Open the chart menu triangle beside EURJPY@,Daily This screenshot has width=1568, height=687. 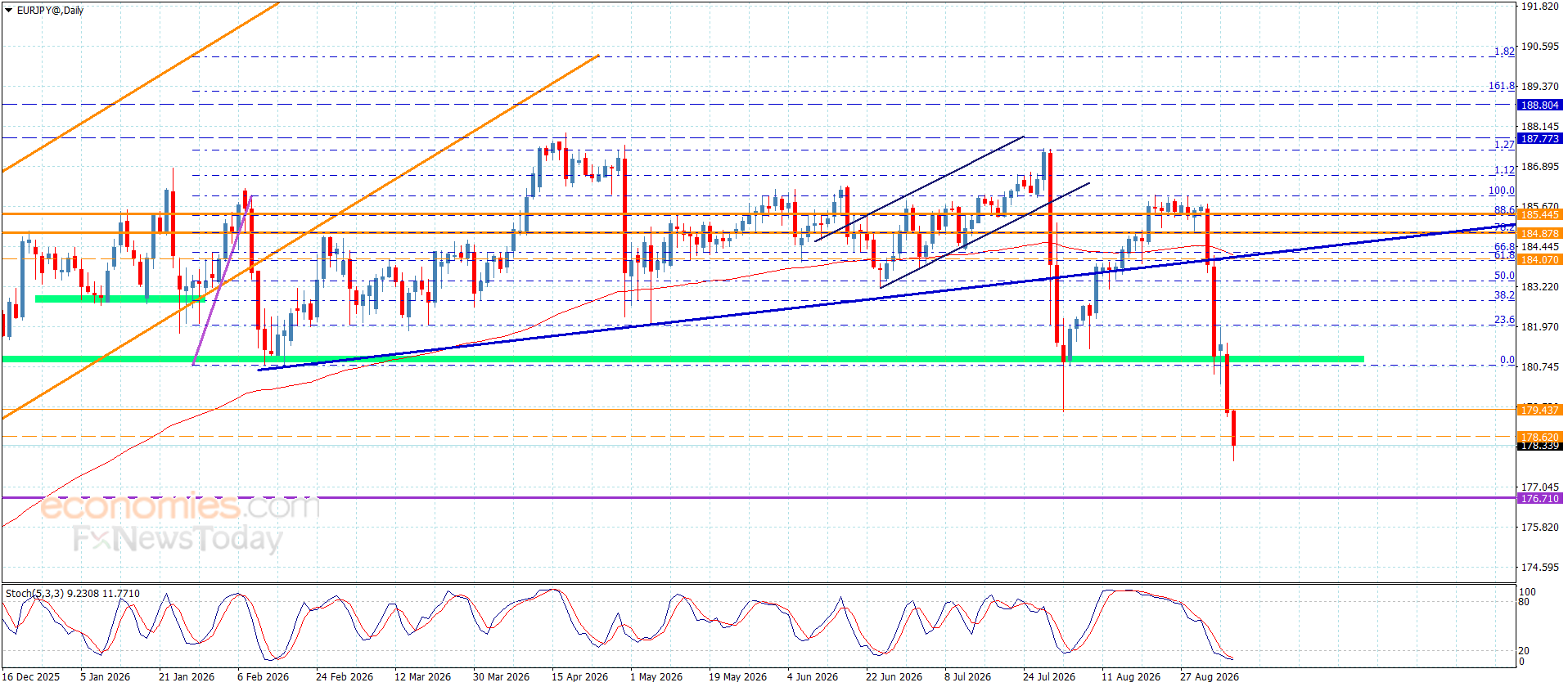pyautogui.click(x=8, y=11)
